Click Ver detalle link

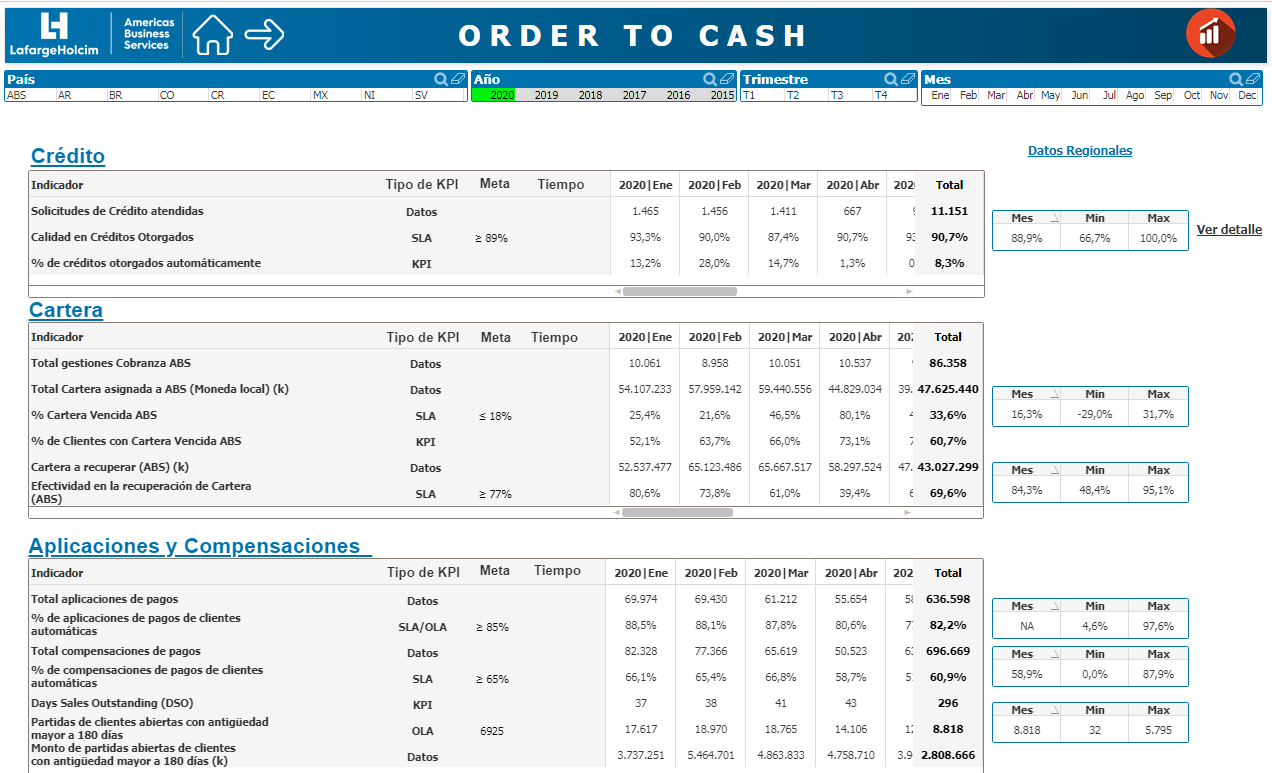[x=1229, y=230]
